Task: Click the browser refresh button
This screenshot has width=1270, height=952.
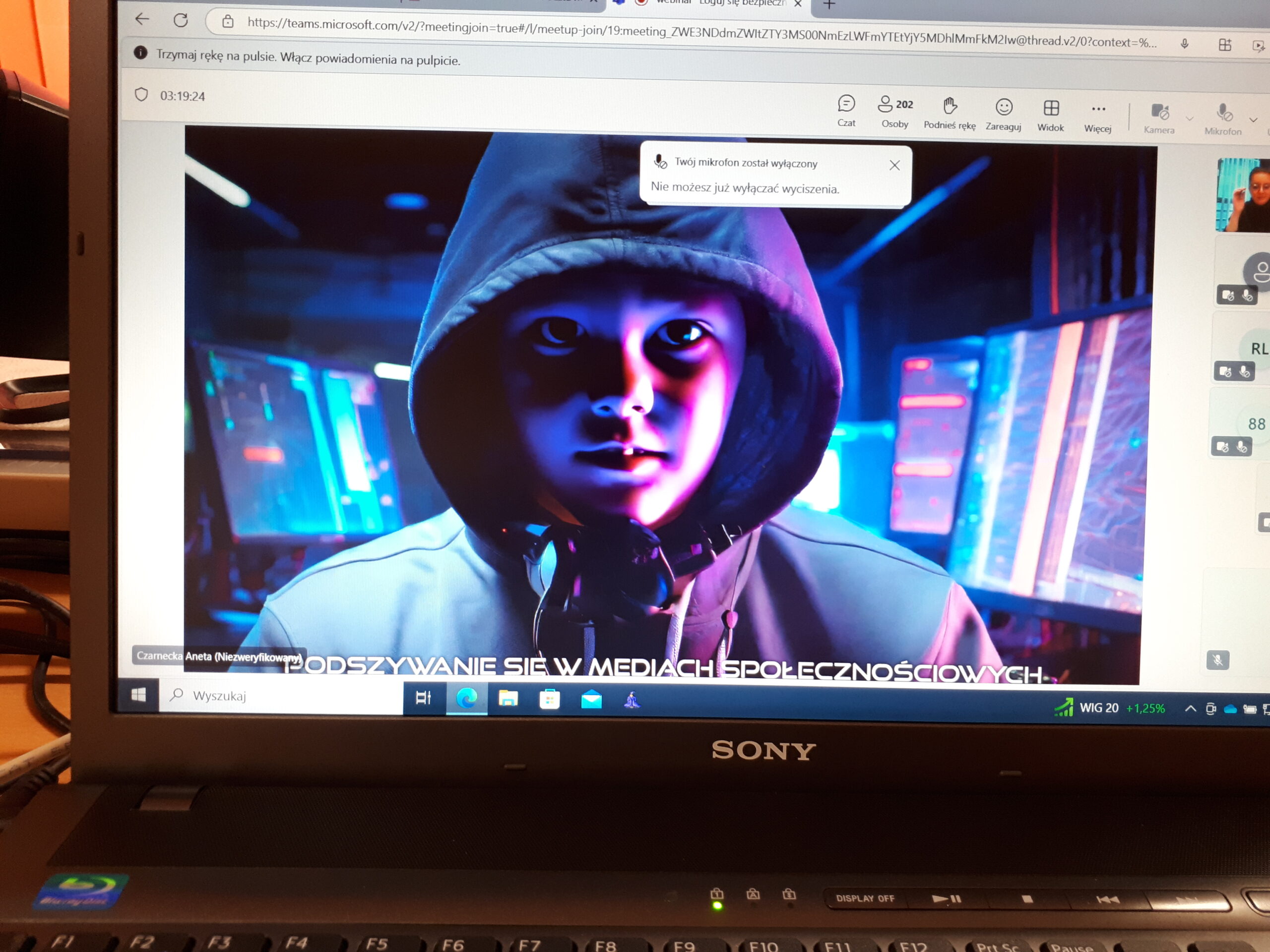Action: [x=181, y=21]
